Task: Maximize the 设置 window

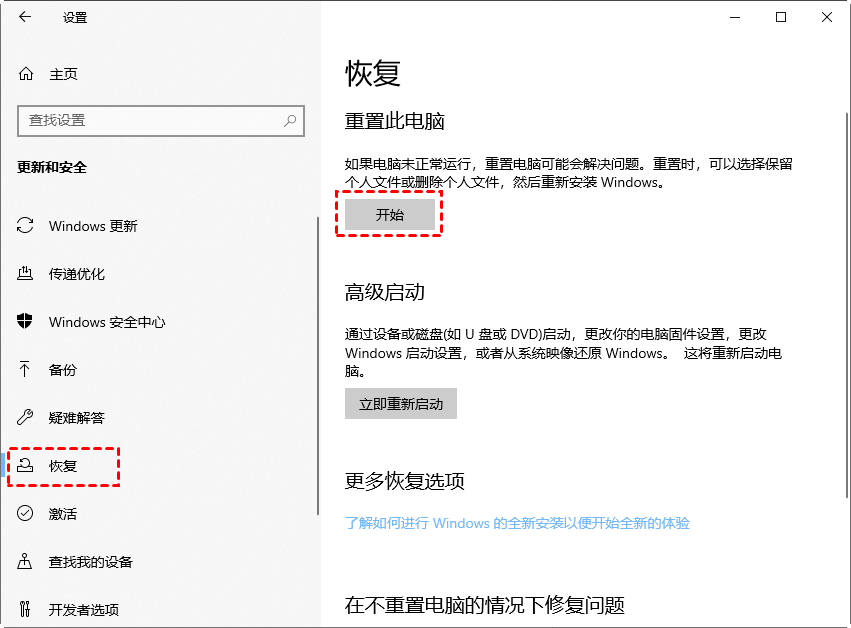Action: tap(780, 17)
